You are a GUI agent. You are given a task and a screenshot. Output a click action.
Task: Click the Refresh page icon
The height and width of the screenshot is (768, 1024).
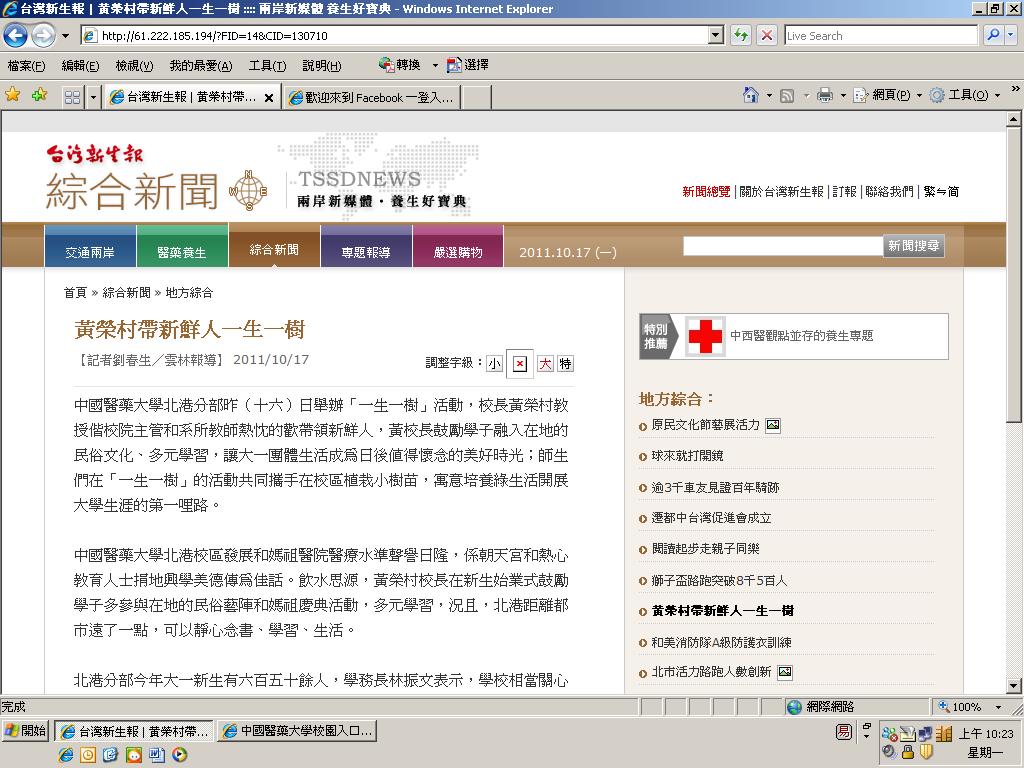(741, 35)
